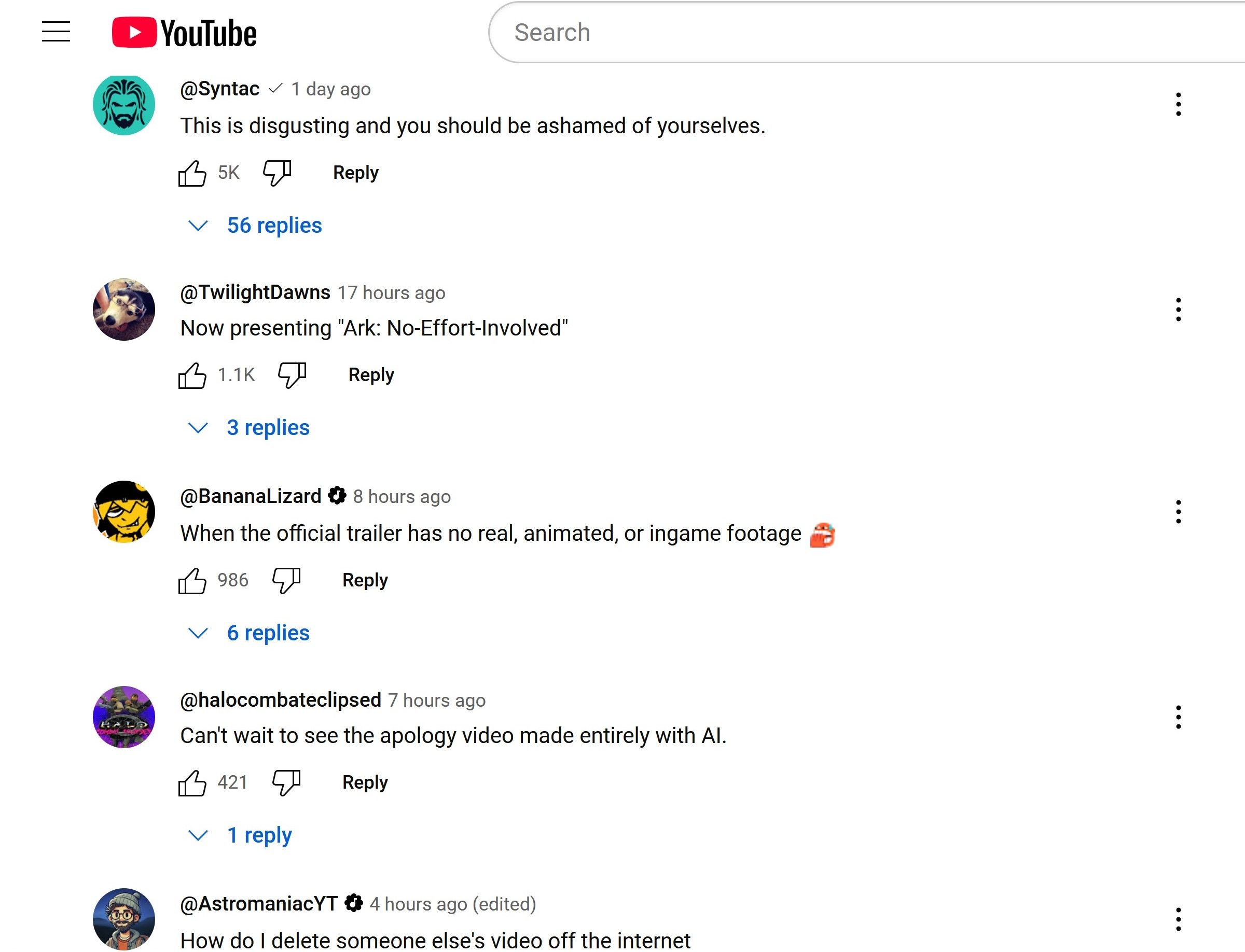Reply to the @halocombateclipsed comment

[365, 782]
